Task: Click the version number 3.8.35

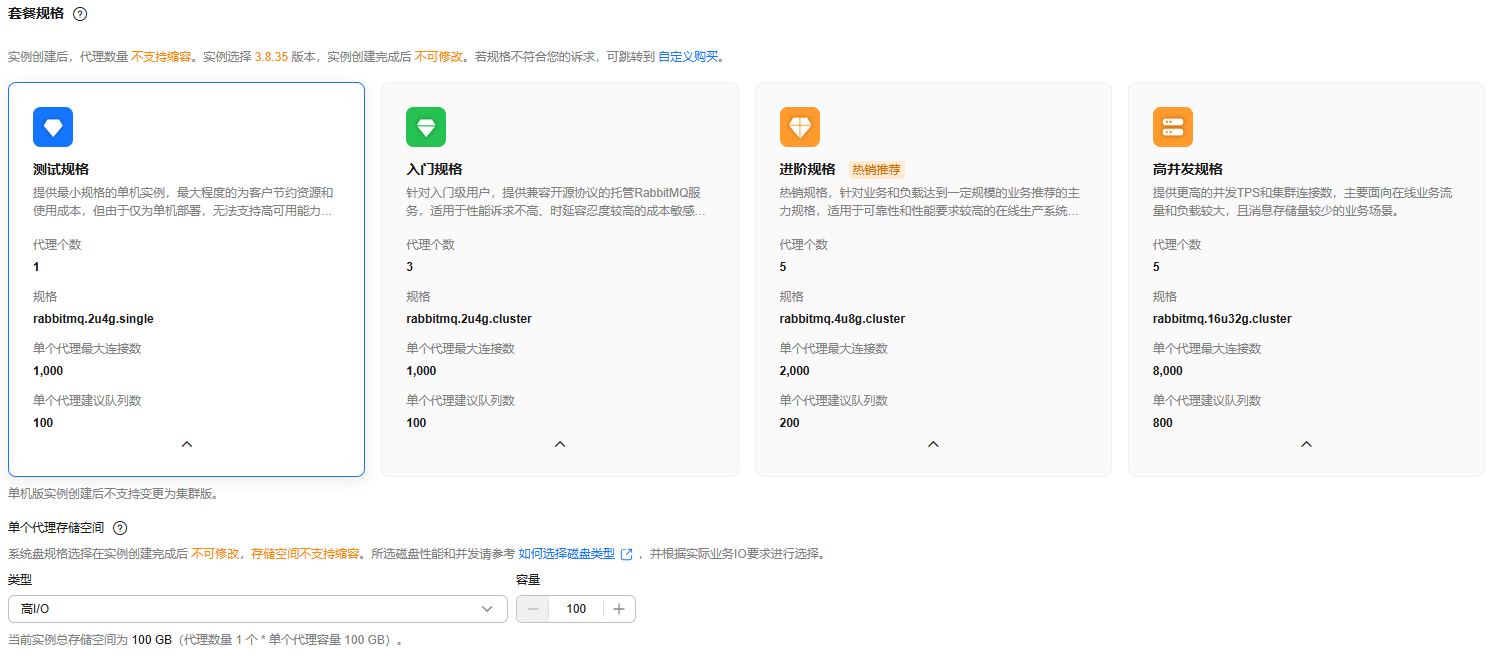Action: 271,57
